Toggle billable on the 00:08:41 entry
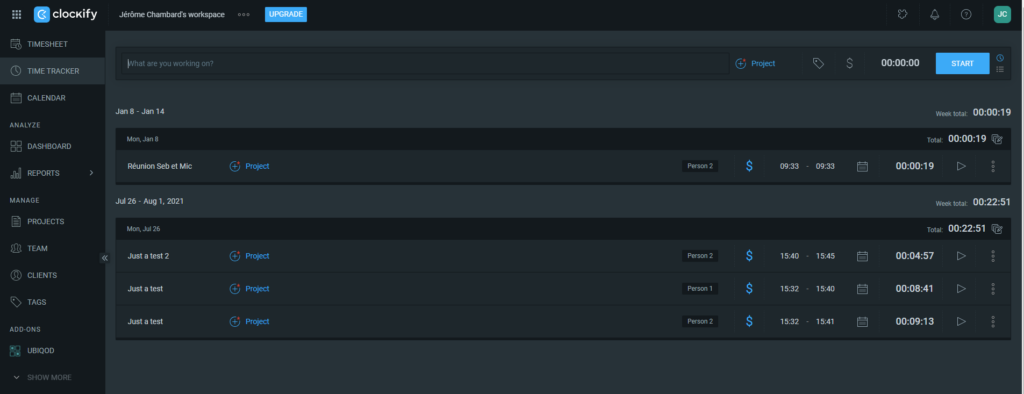 point(749,289)
